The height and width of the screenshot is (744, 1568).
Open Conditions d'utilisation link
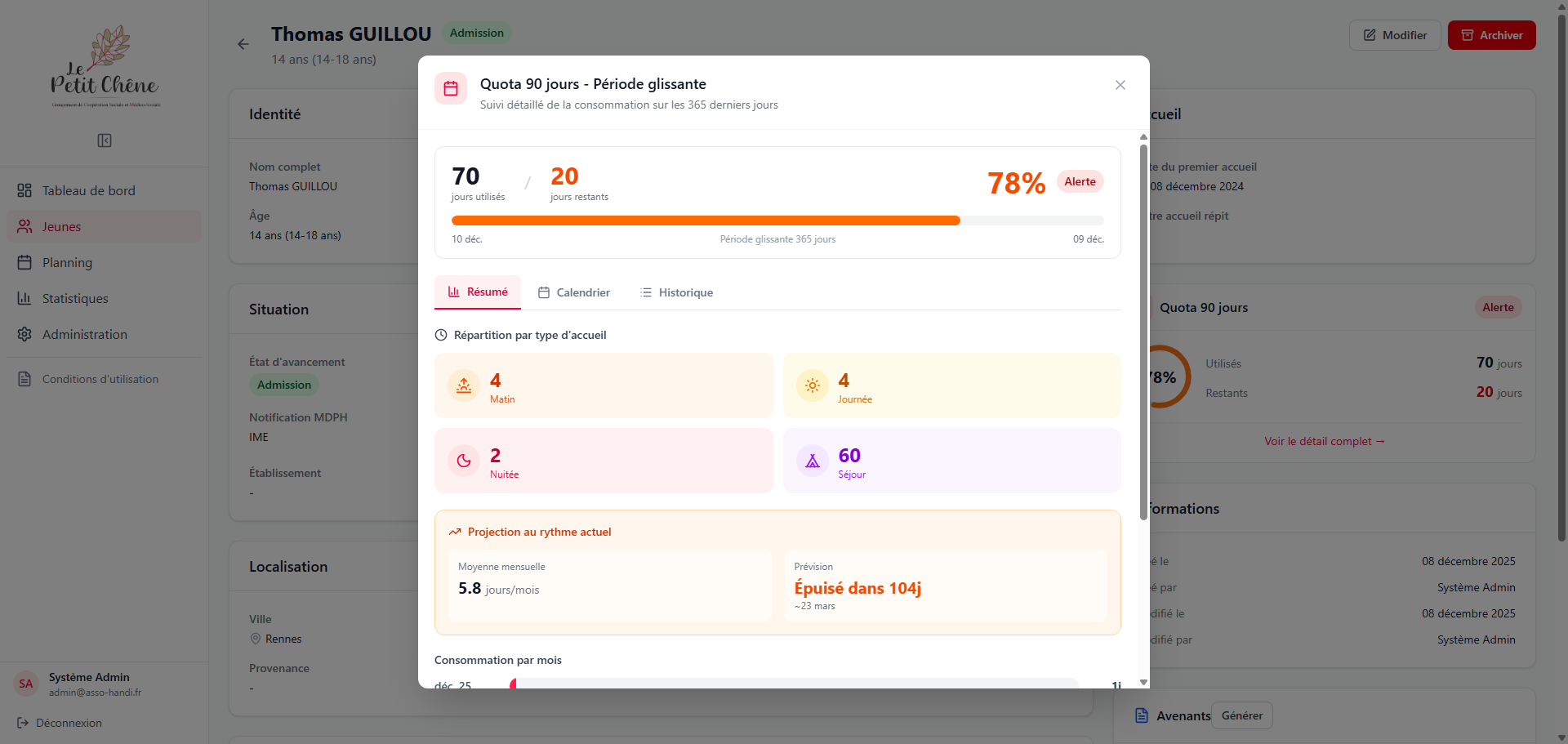tap(104, 379)
